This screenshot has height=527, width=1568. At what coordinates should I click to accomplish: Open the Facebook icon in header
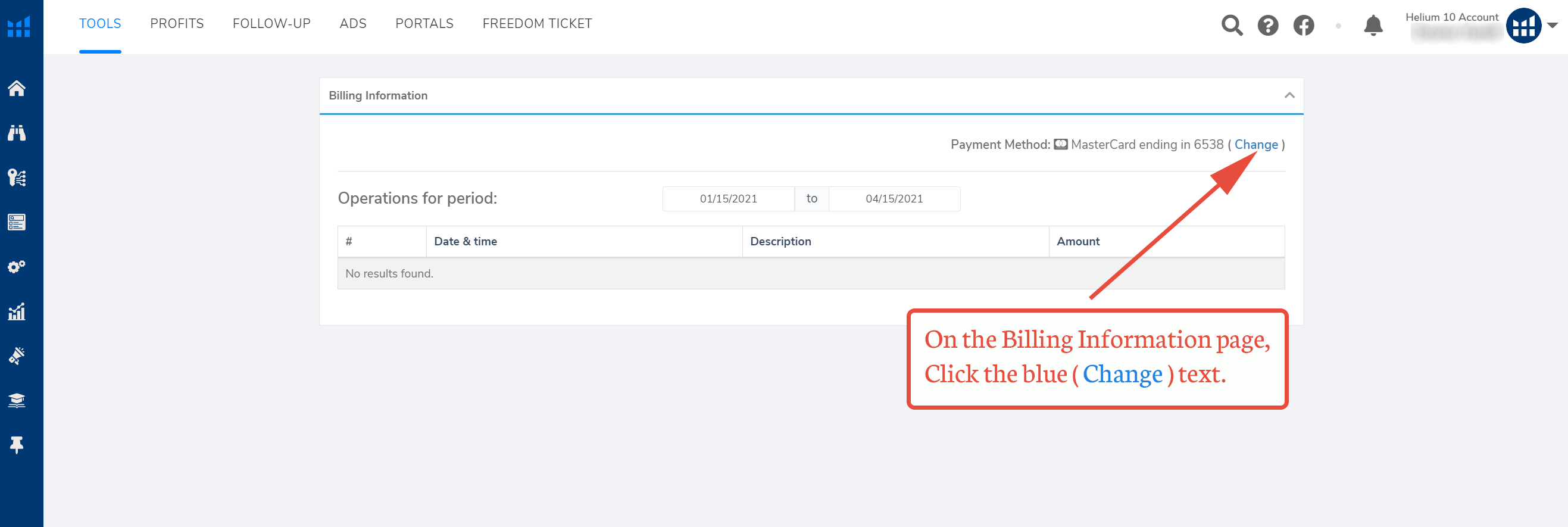[x=1304, y=26]
